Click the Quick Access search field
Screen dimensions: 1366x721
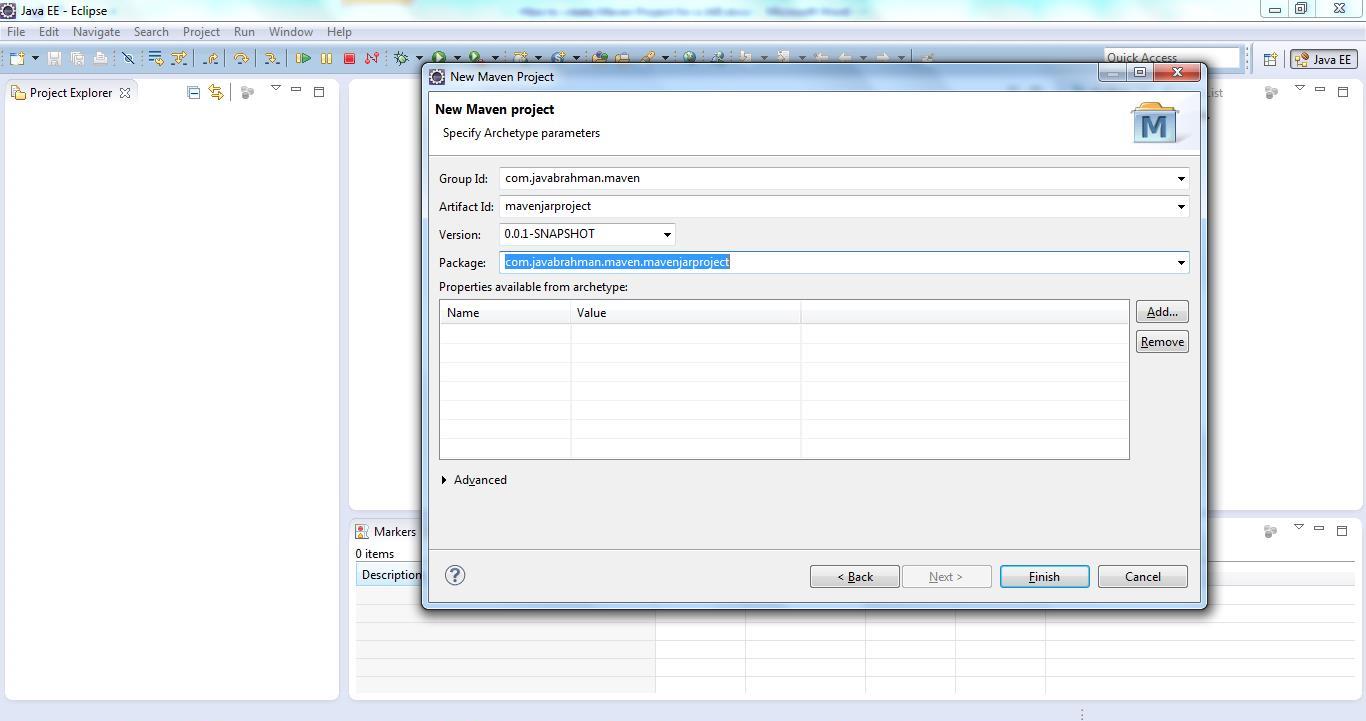click(1171, 58)
